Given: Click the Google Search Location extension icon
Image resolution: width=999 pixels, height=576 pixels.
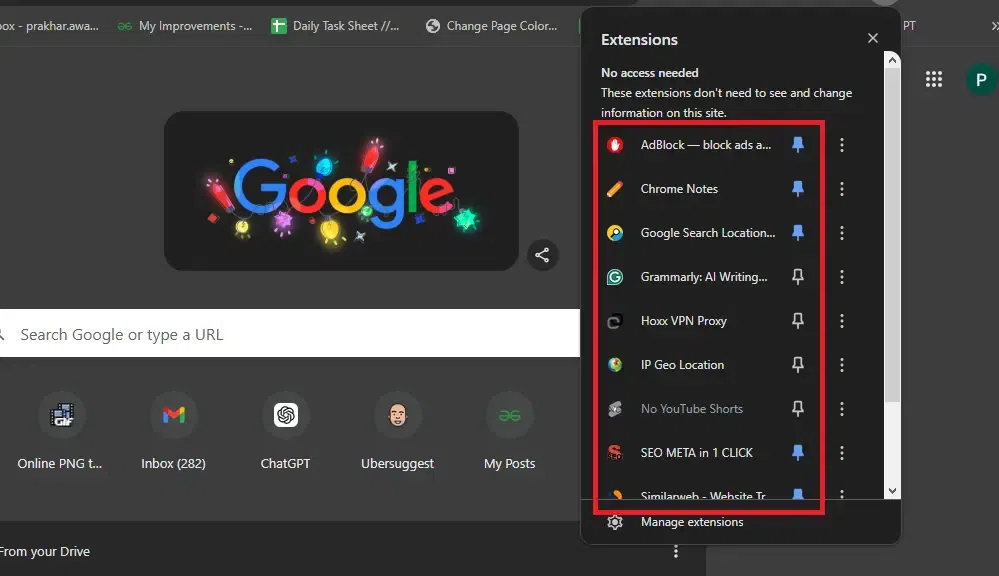Looking at the screenshot, I should tap(615, 233).
